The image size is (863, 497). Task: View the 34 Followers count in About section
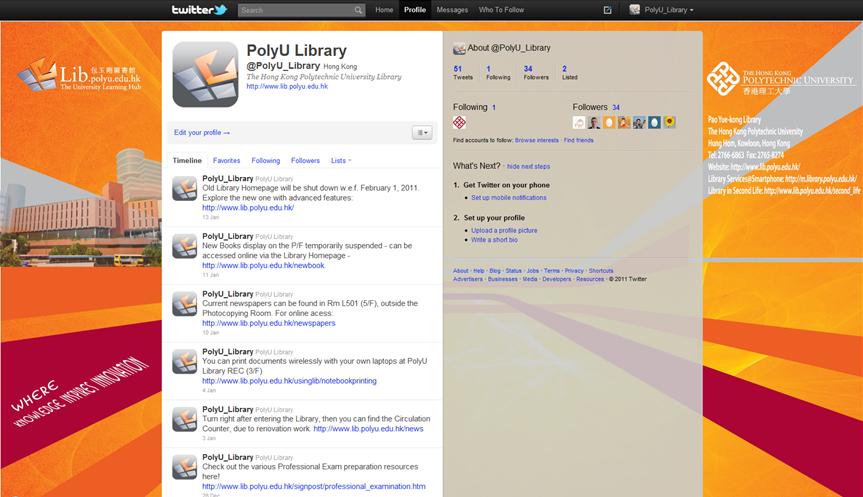click(536, 73)
